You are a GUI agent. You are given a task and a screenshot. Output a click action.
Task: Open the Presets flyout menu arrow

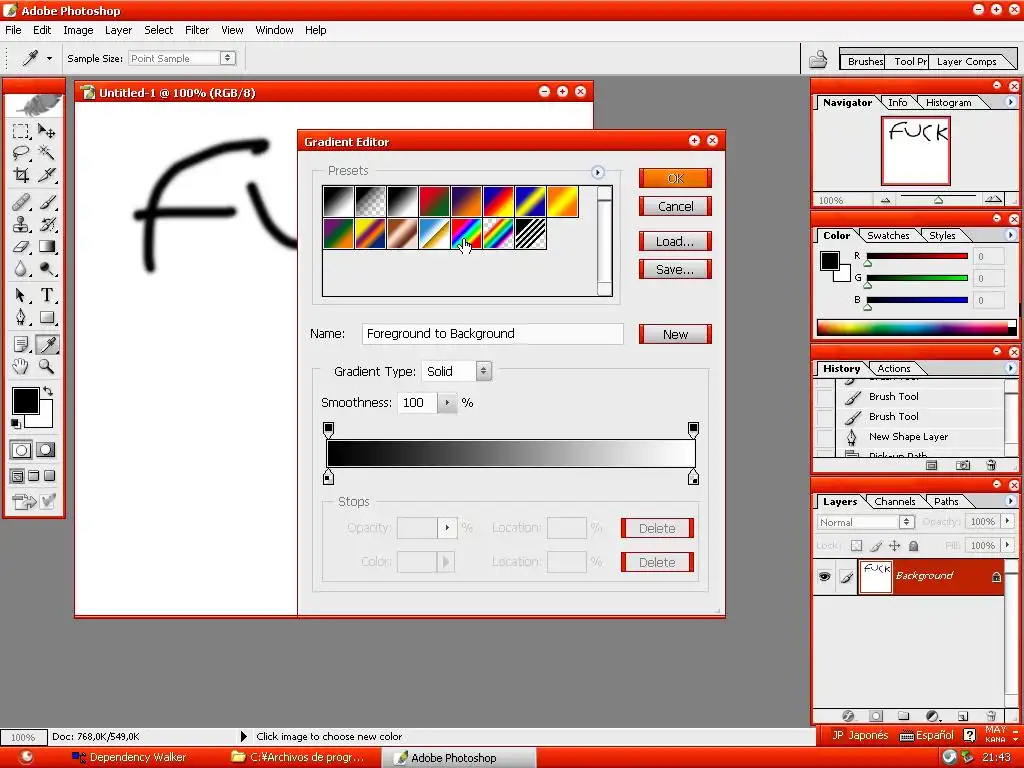tap(598, 172)
